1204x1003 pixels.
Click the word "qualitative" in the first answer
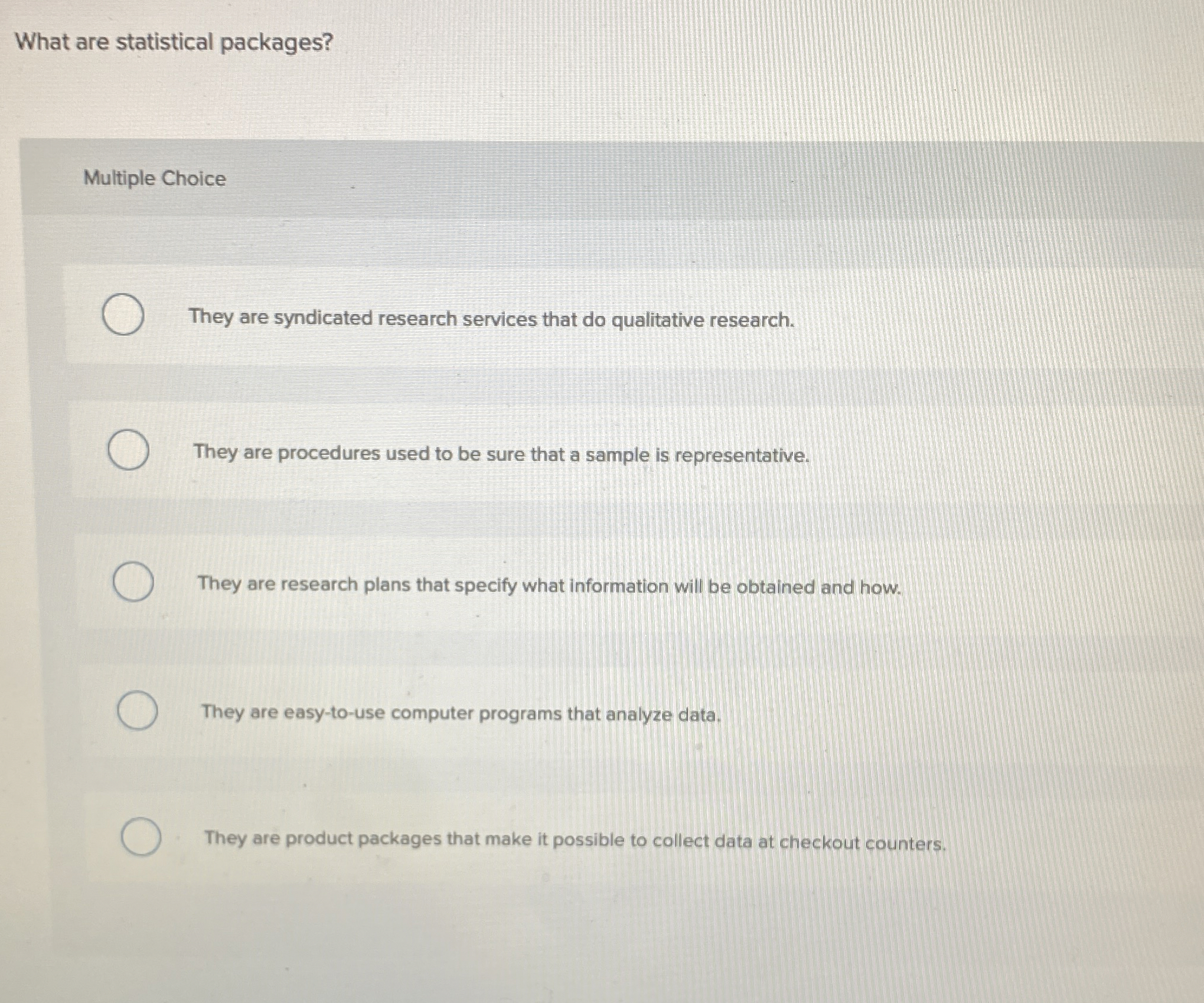pos(657,321)
